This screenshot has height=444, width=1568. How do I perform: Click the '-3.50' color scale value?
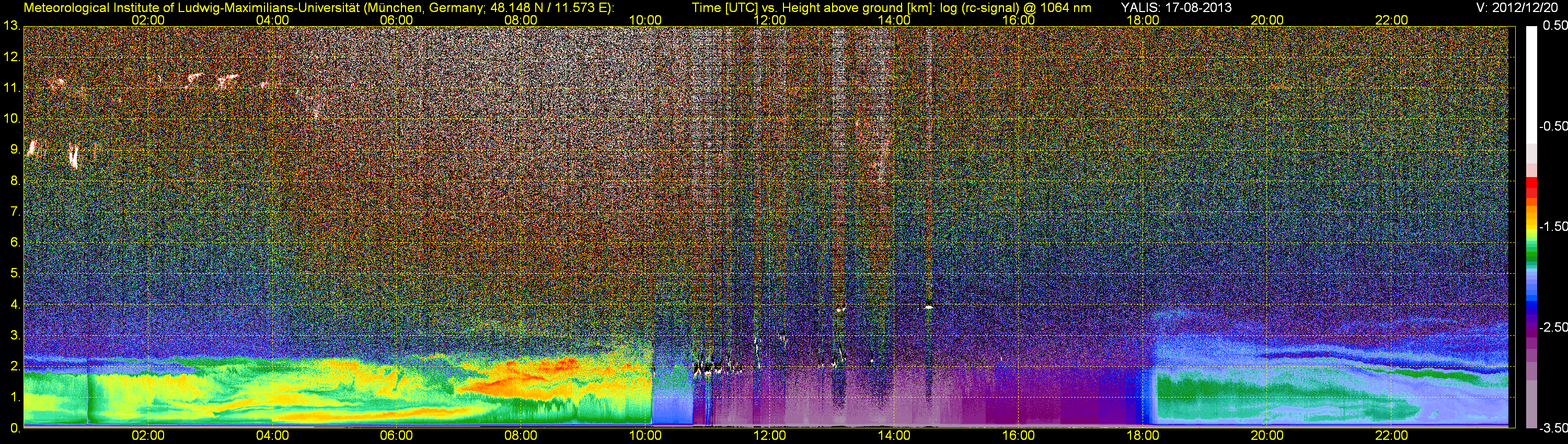tap(1553, 428)
